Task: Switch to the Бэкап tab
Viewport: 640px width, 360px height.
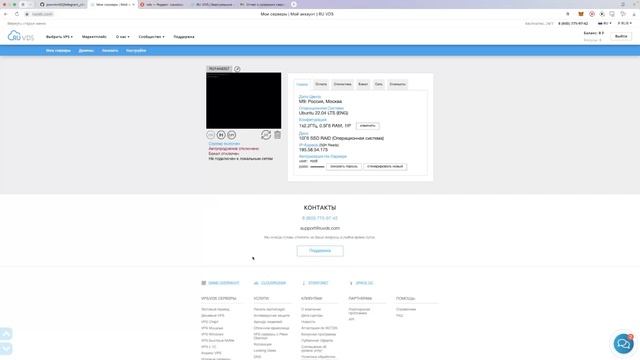Action: 363,84
